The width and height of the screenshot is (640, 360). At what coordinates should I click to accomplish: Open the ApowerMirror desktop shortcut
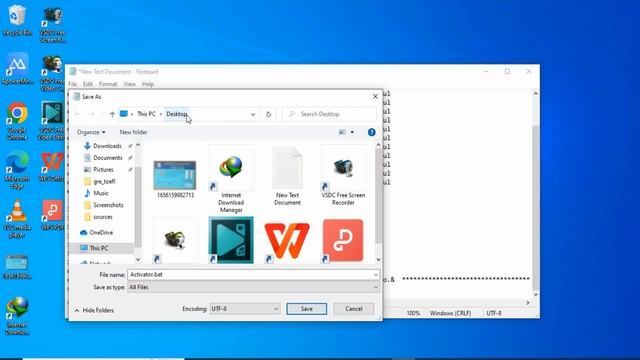coord(17,69)
